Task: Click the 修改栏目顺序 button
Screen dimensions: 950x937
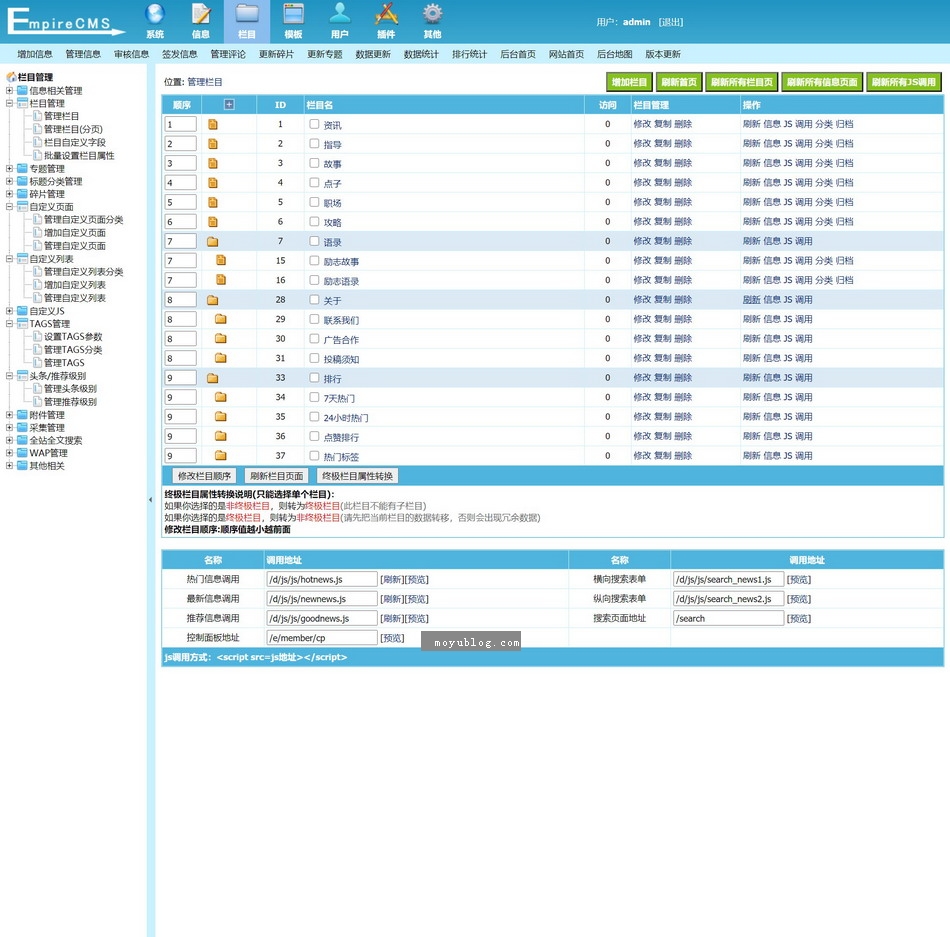Action: point(204,476)
